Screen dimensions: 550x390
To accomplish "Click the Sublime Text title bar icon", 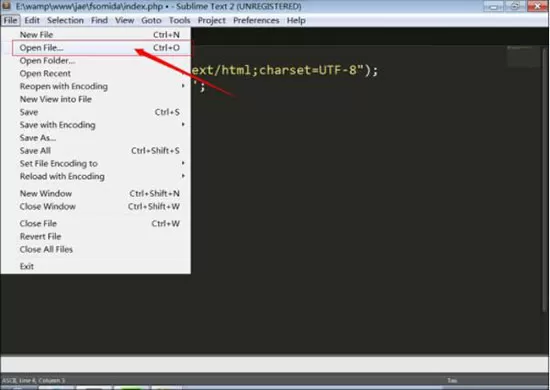I will [6, 6].
